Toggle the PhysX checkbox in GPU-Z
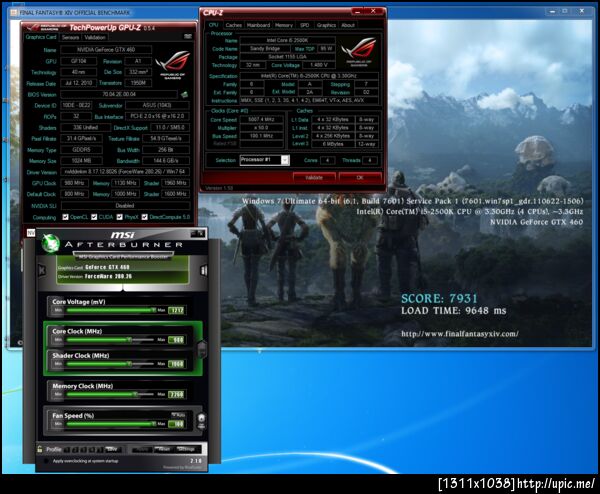This screenshot has width=600, height=494. click(x=120, y=217)
